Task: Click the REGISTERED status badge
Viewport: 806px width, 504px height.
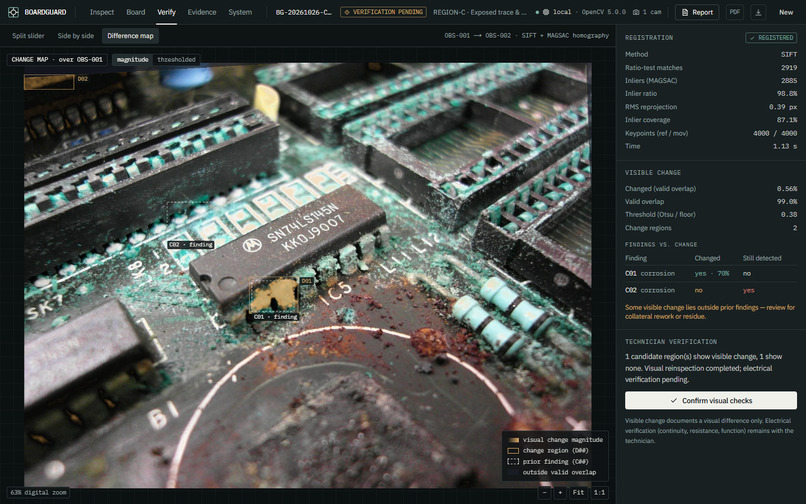Action: point(771,38)
